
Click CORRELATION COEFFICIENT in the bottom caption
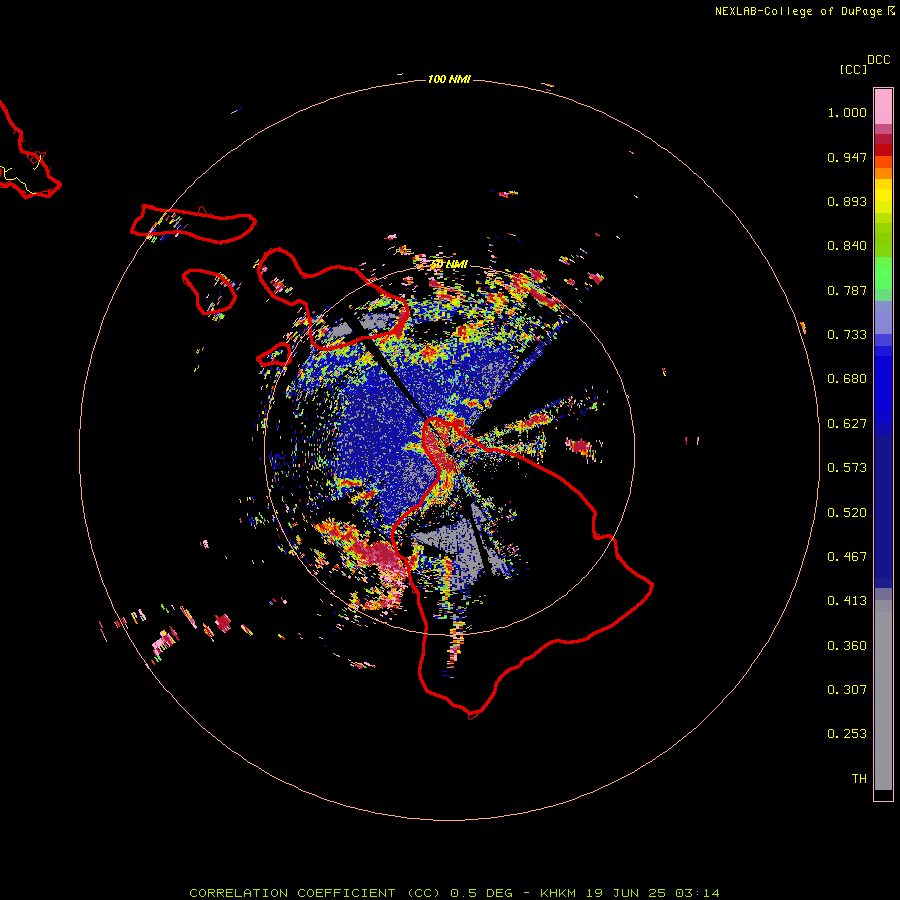(293, 893)
